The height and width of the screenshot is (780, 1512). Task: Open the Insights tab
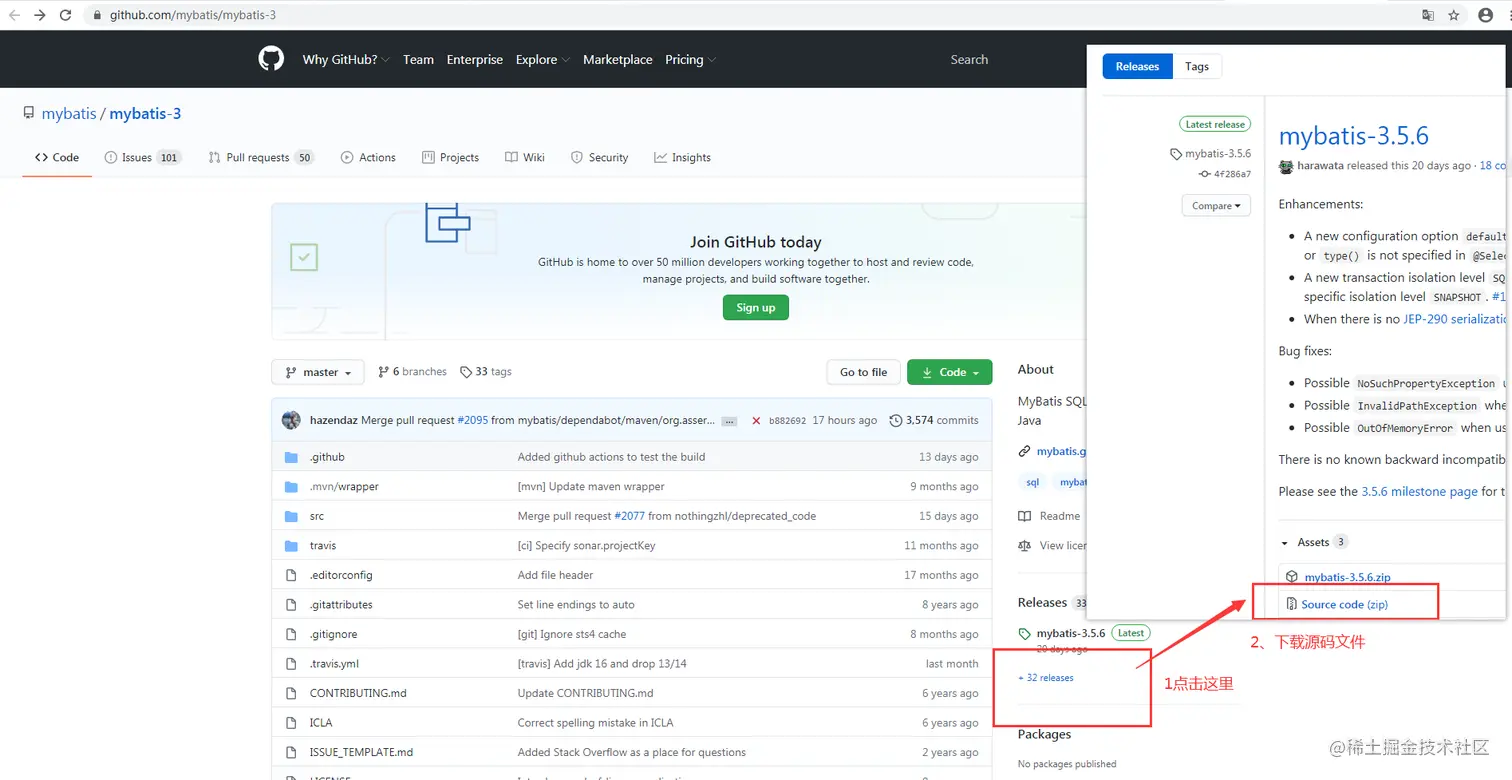pos(682,157)
